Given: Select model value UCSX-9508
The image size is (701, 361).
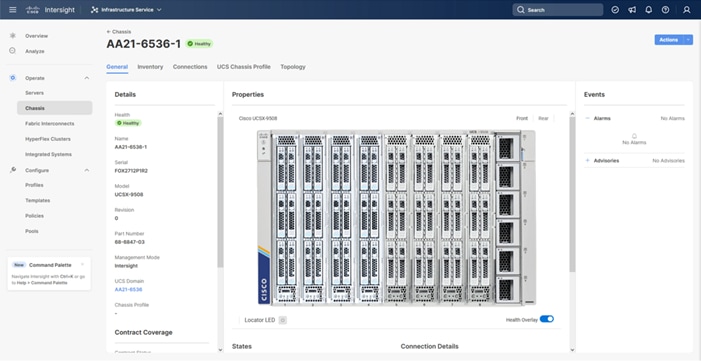Looking at the screenshot, I should 129,195.
